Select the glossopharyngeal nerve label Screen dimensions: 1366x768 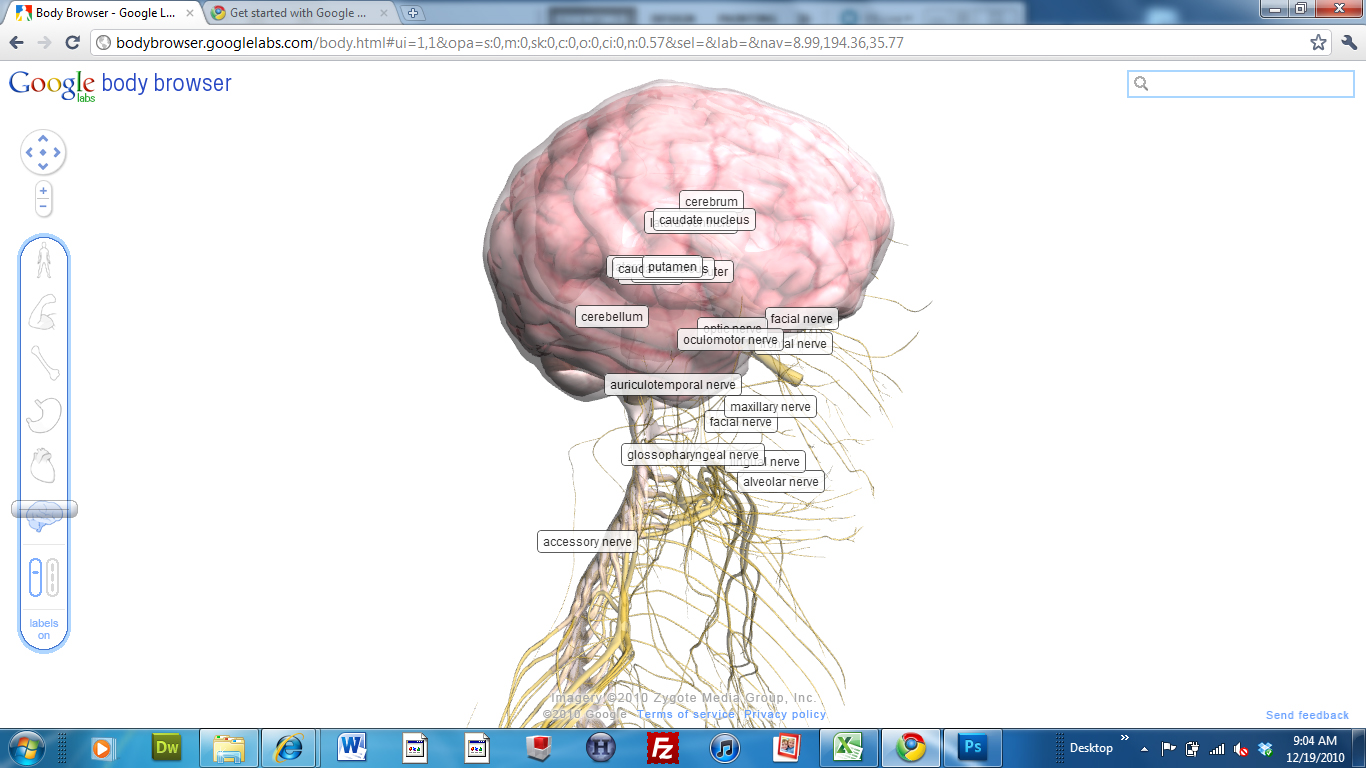coord(693,455)
